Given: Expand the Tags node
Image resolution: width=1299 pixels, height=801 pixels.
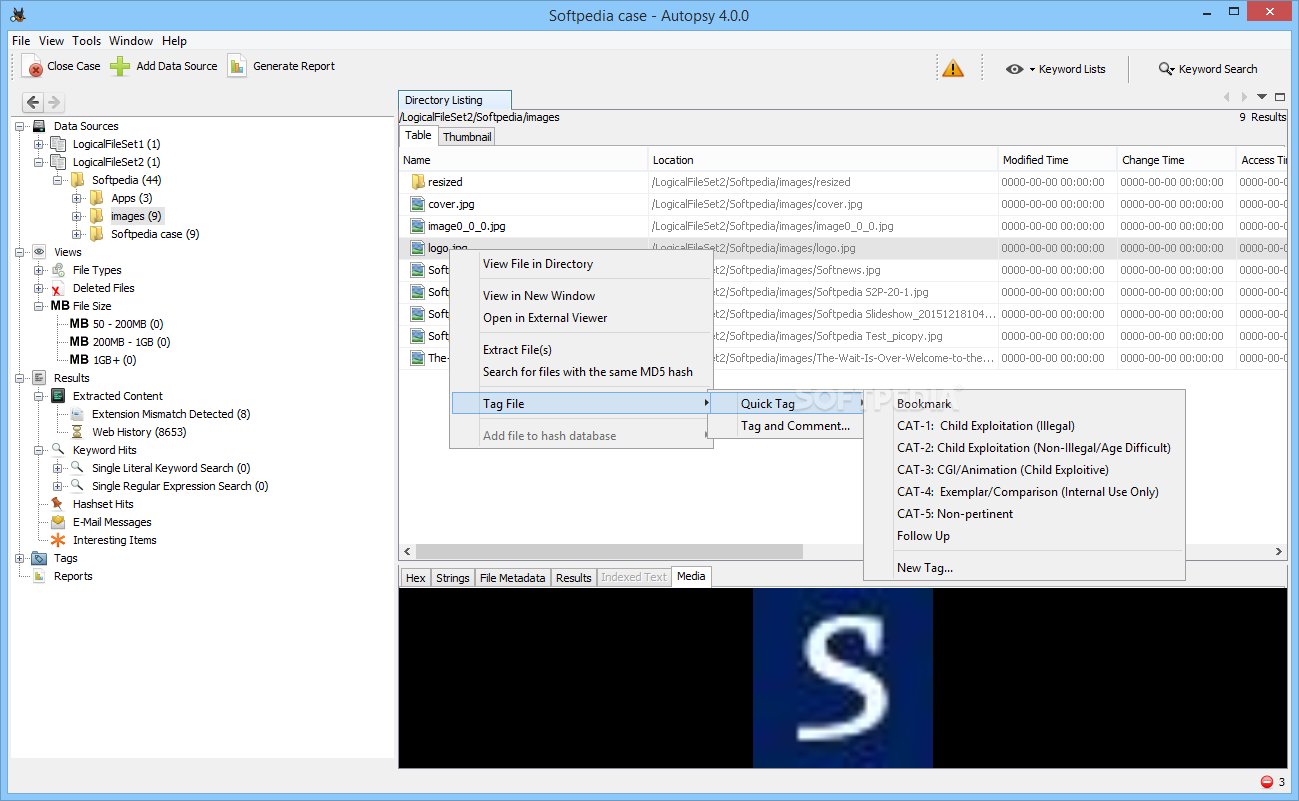Looking at the screenshot, I should 20,558.
